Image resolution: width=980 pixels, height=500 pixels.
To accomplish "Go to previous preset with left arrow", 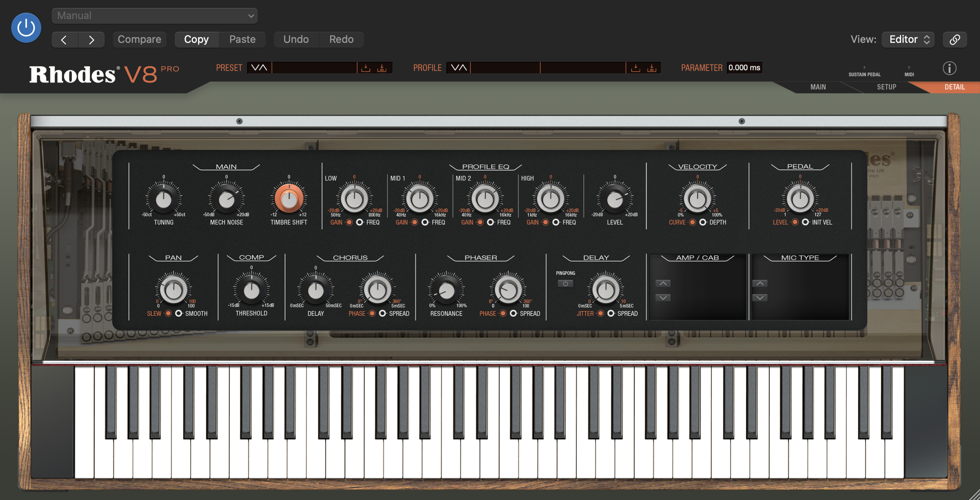I will click(64, 39).
